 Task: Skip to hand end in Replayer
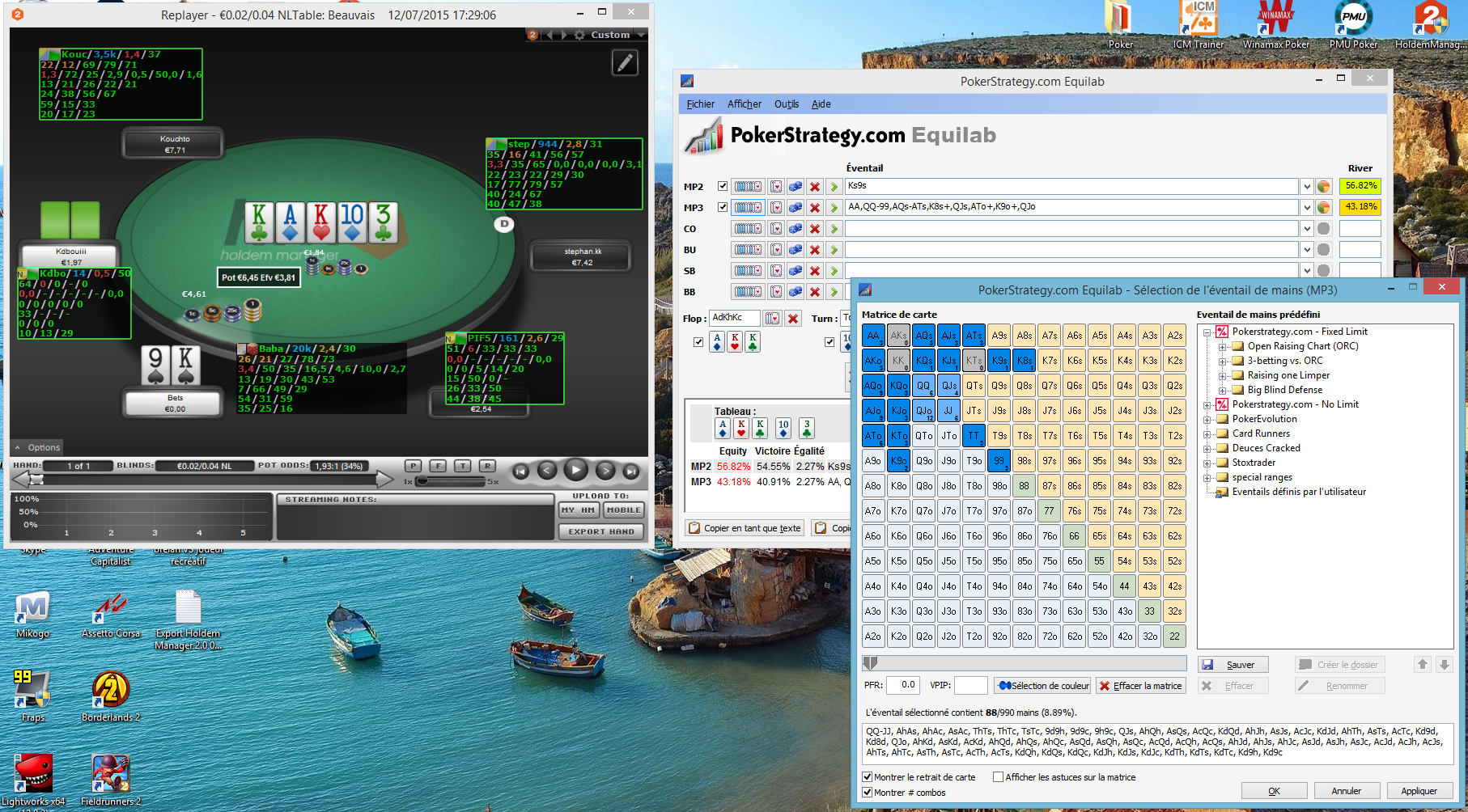click(x=631, y=471)
